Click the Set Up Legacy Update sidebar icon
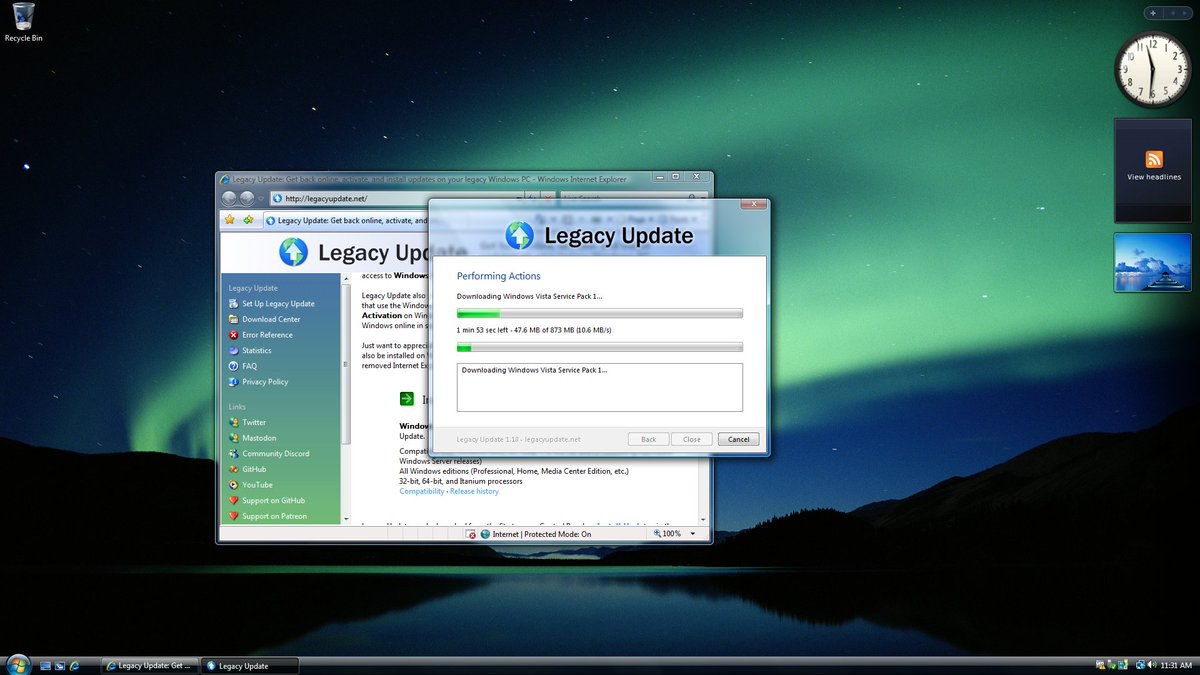 [x=234, y=303]
